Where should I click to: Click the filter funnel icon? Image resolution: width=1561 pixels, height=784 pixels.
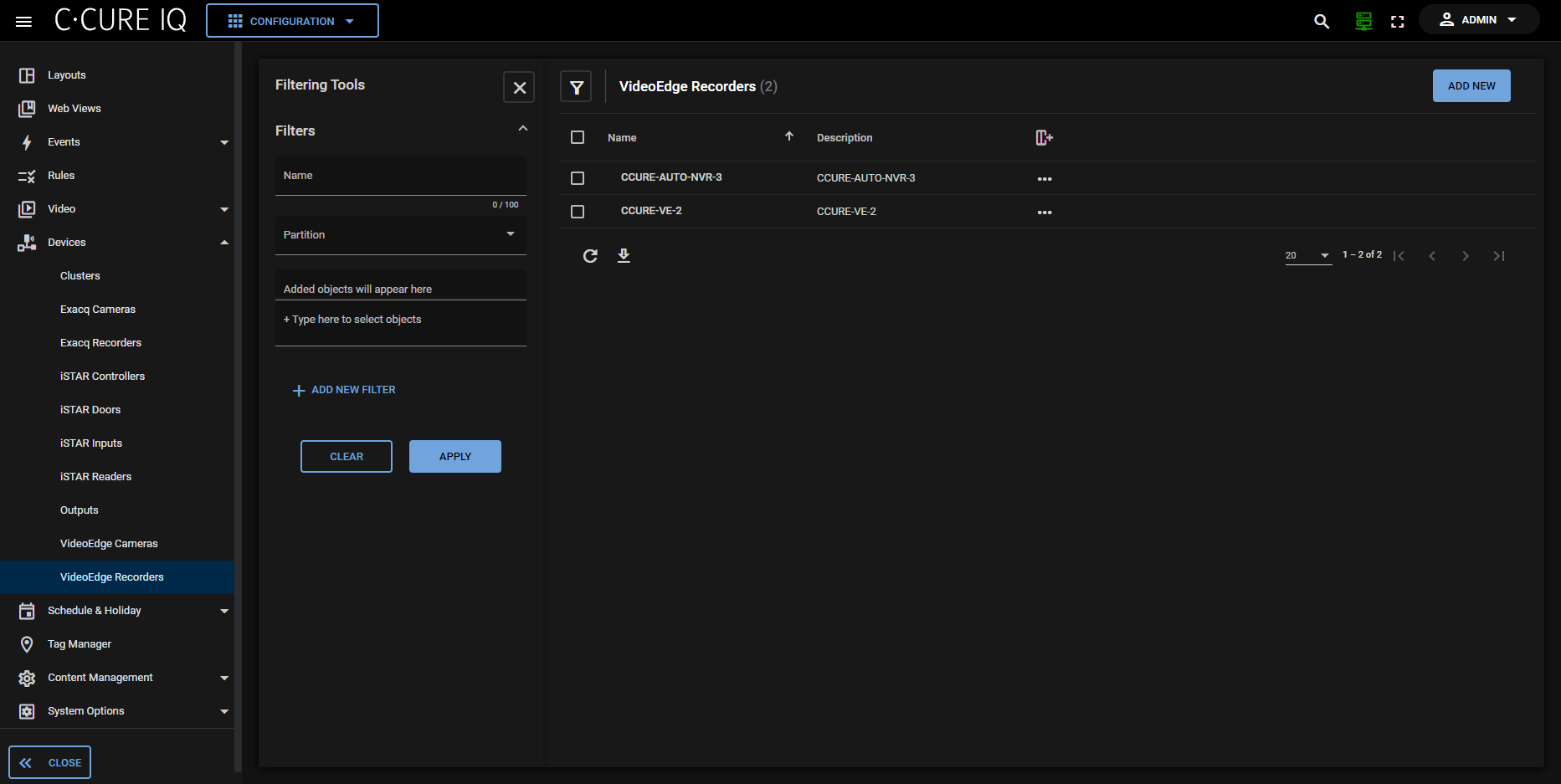pos(576,87)
